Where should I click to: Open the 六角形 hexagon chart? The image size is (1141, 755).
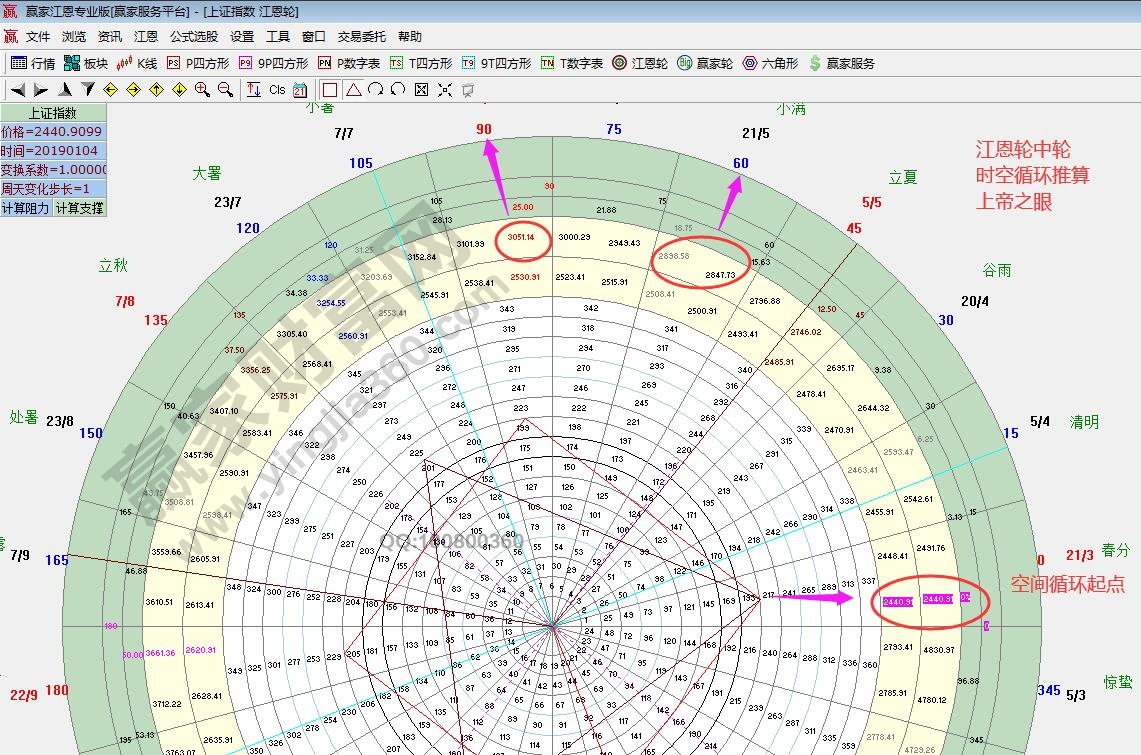click(x=770, y=63)
